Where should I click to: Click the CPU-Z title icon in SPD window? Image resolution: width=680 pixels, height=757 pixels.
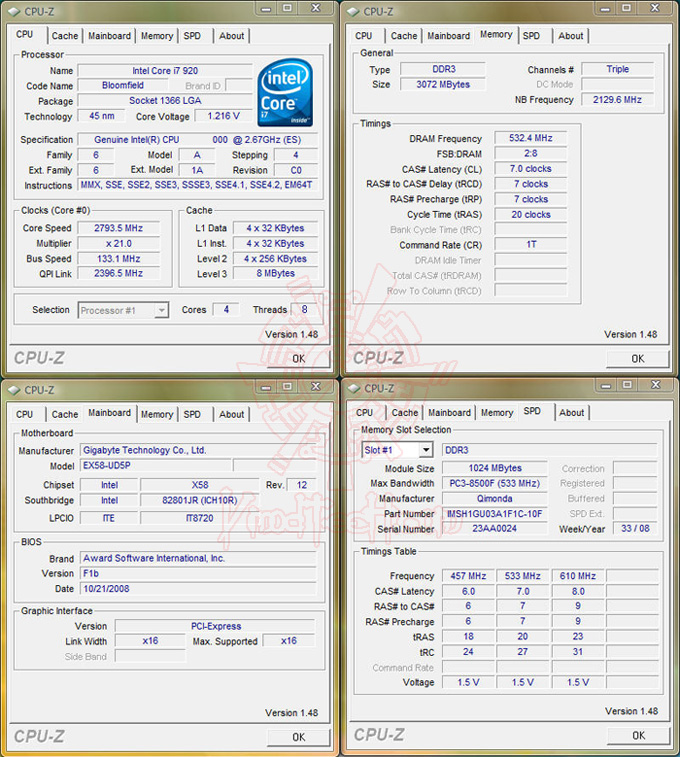click(x=354, y=388)
